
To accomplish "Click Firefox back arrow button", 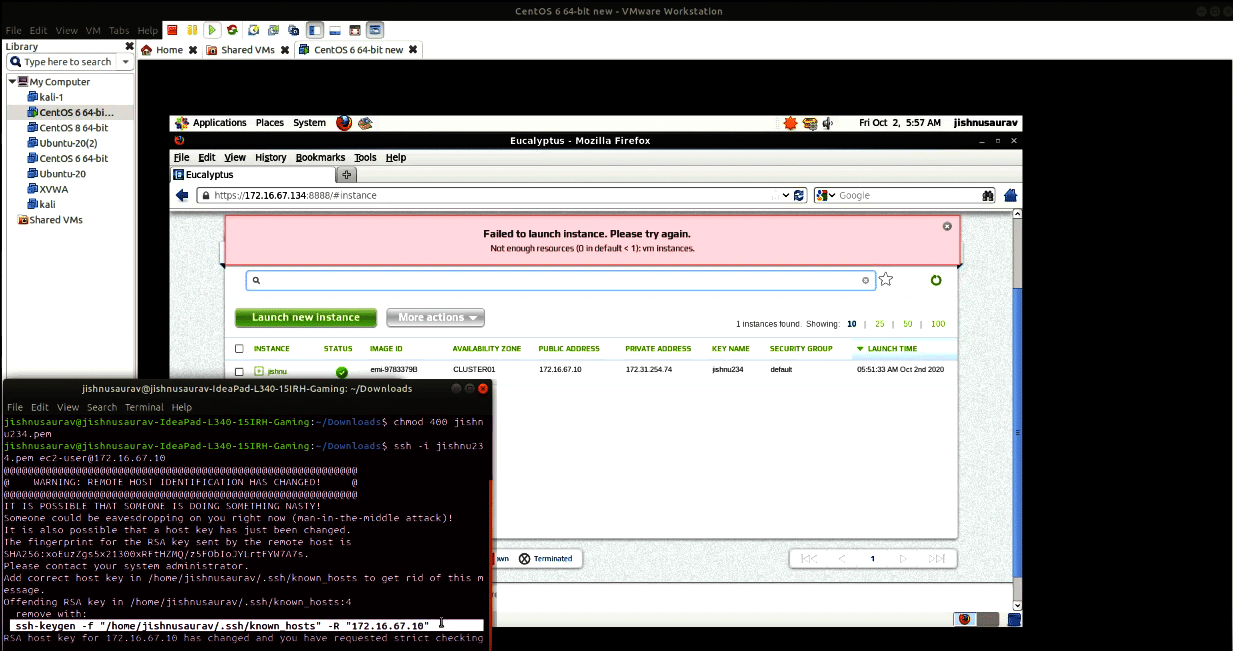I will coord(182,196).
